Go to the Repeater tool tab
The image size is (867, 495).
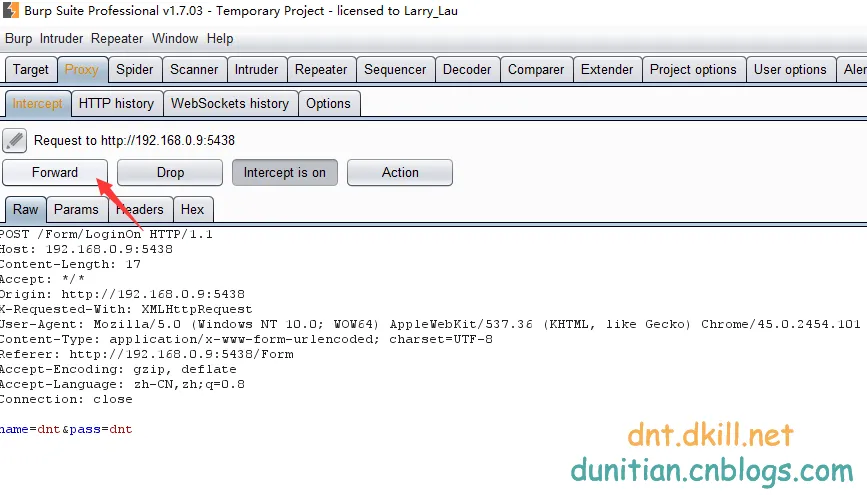pyautogui.click(x=321, y=70)
